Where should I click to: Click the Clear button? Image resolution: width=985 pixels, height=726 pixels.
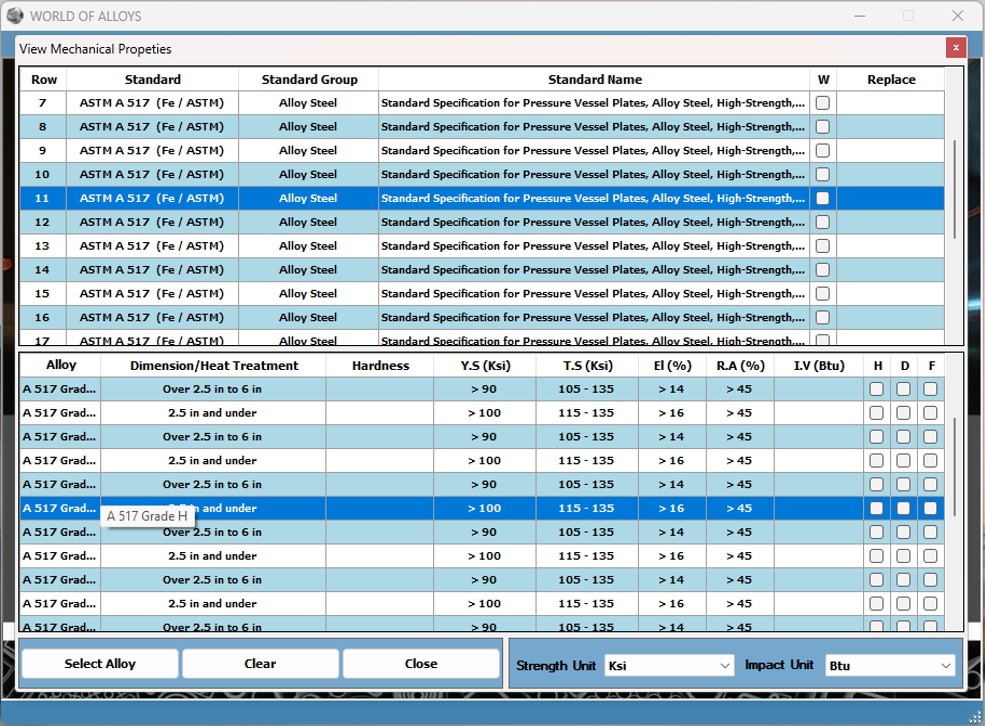pyautogui.click(x=260, y=664)
